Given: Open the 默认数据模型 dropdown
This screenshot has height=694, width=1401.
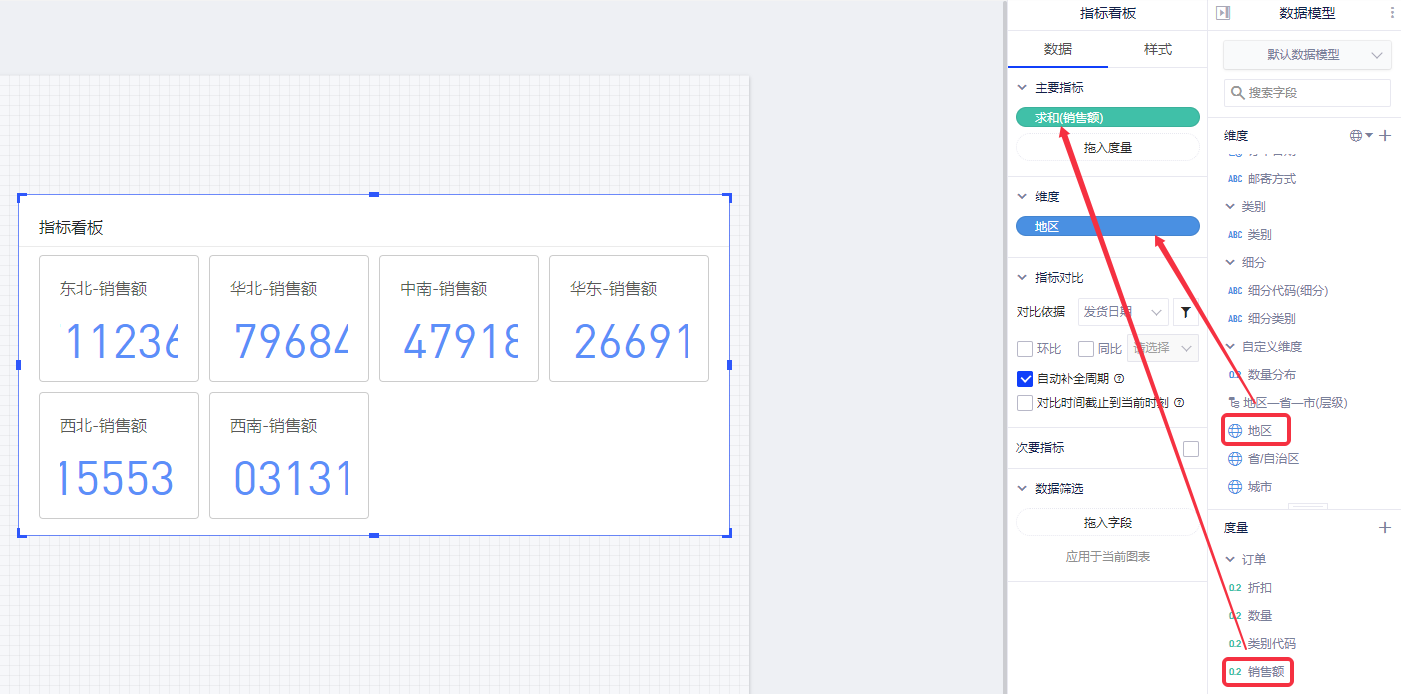Looking at the screenshot, I should pyautogui.click(x=1307, y=55).
